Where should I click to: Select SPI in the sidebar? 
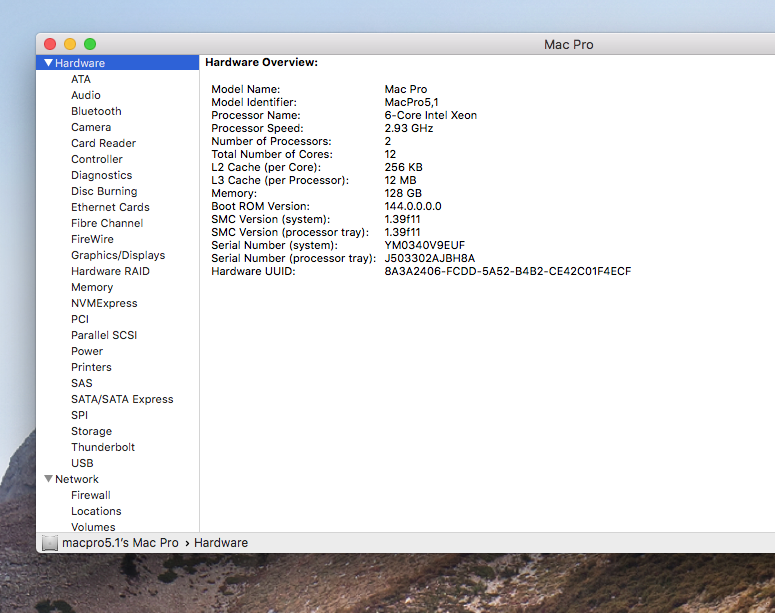[x=80, y=415]
